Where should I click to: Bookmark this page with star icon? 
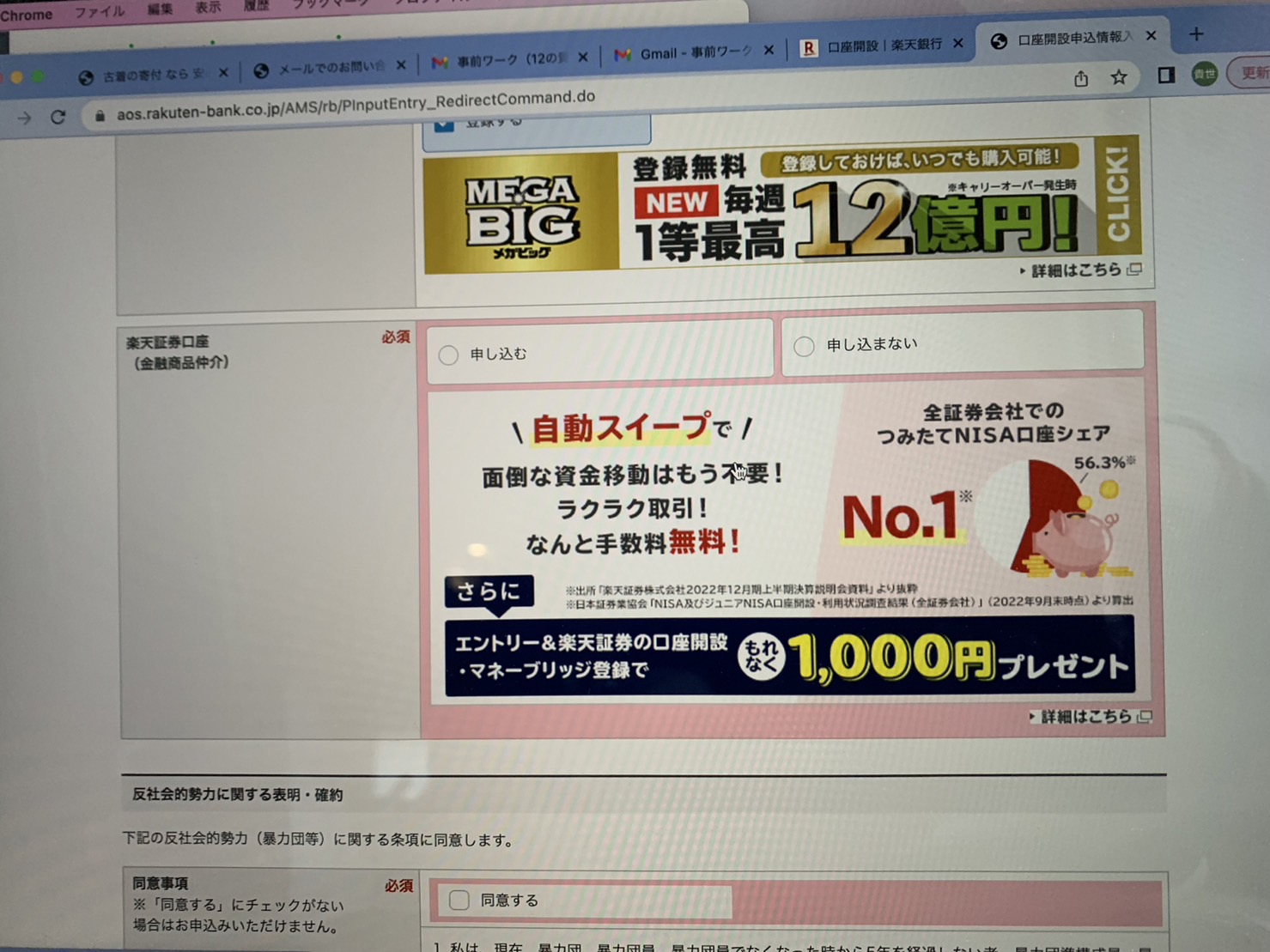point(1119,77)
